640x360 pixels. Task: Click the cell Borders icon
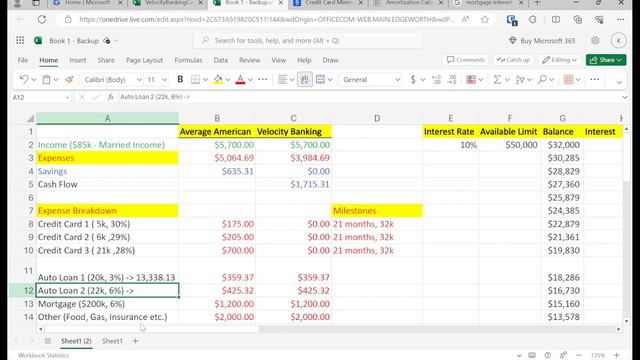[196, 80]
